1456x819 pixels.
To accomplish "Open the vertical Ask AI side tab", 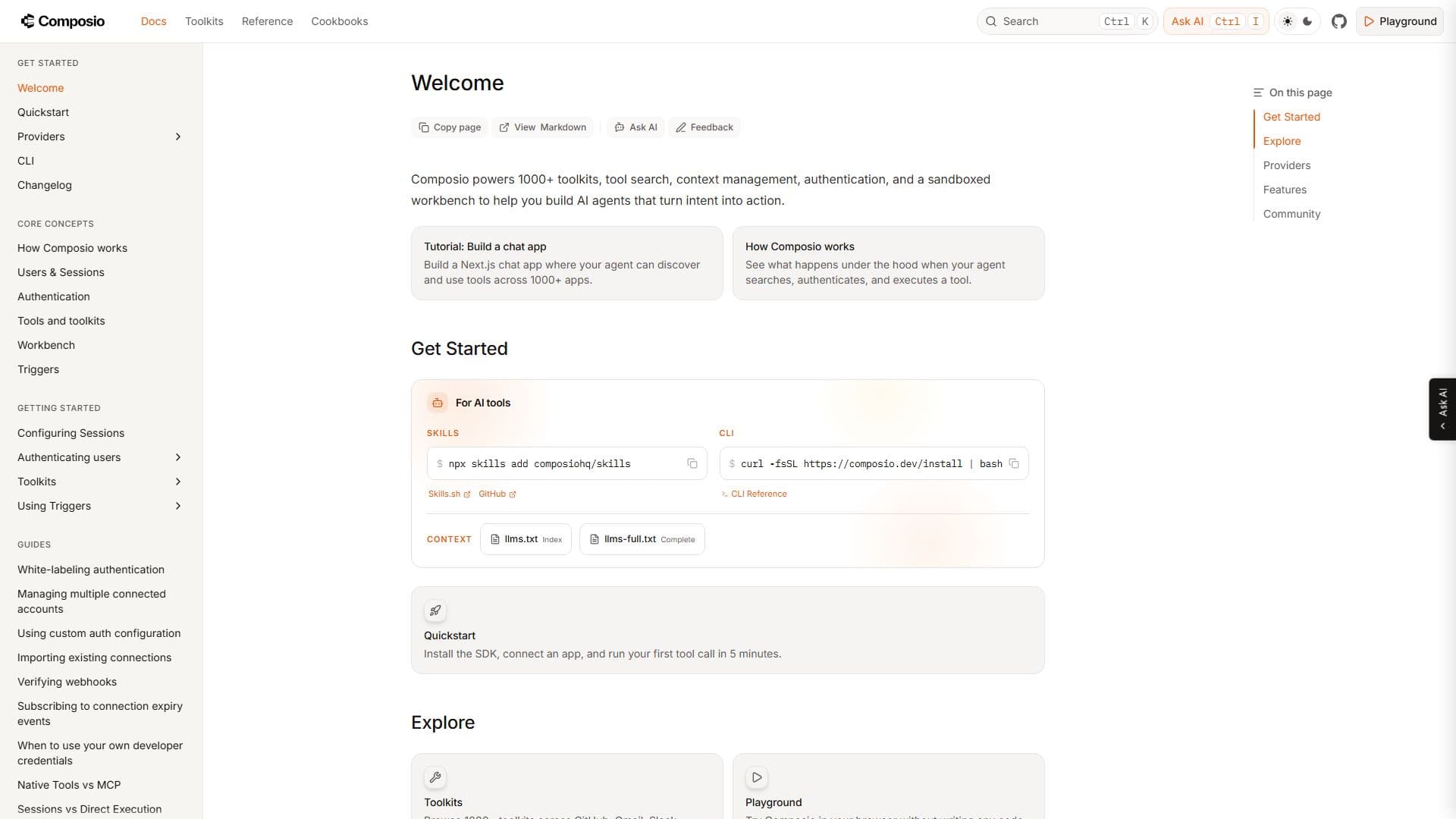I will pos(1442,409).
